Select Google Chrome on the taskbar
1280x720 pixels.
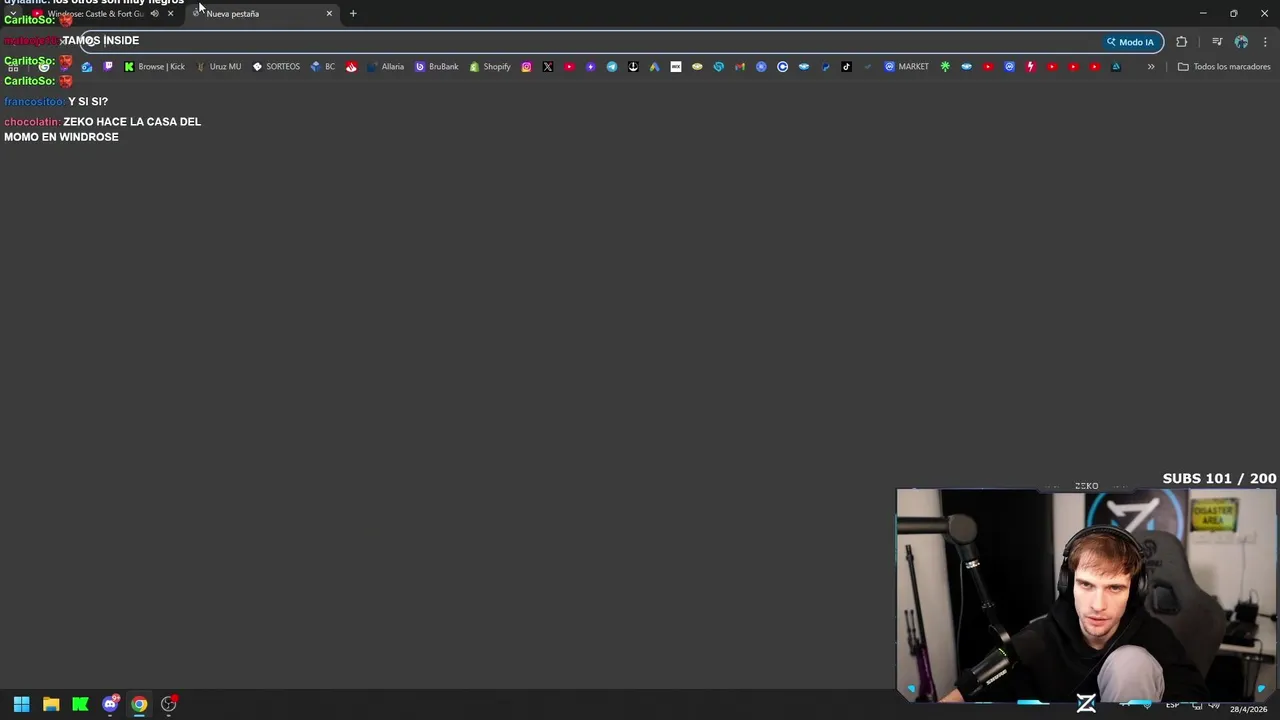point(139,704)
